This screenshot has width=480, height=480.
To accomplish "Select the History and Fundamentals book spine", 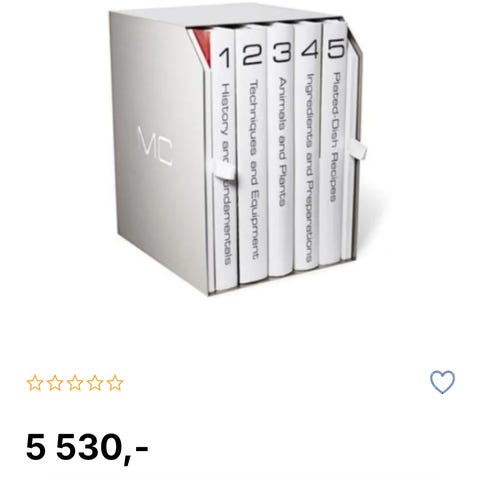I will click(224, 160).
